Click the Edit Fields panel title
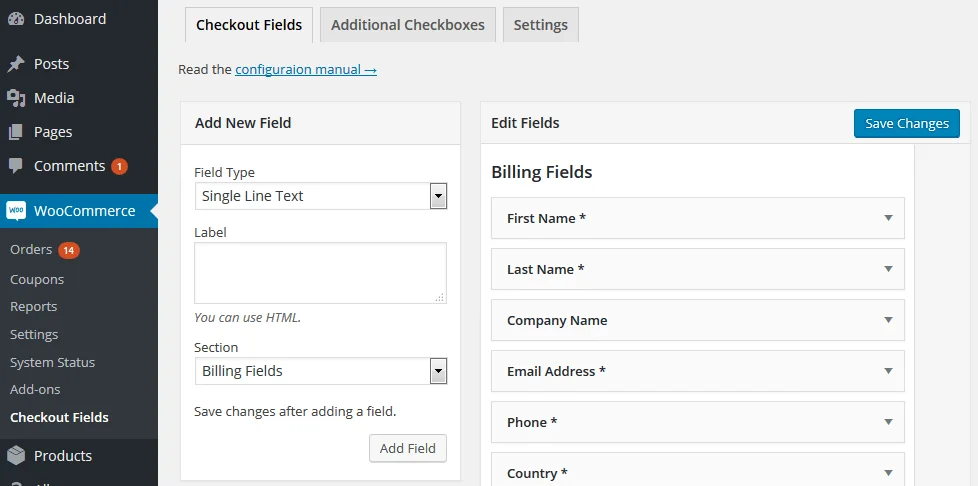Viewport: 978px width, 486px height. click(x=525, y=123)
